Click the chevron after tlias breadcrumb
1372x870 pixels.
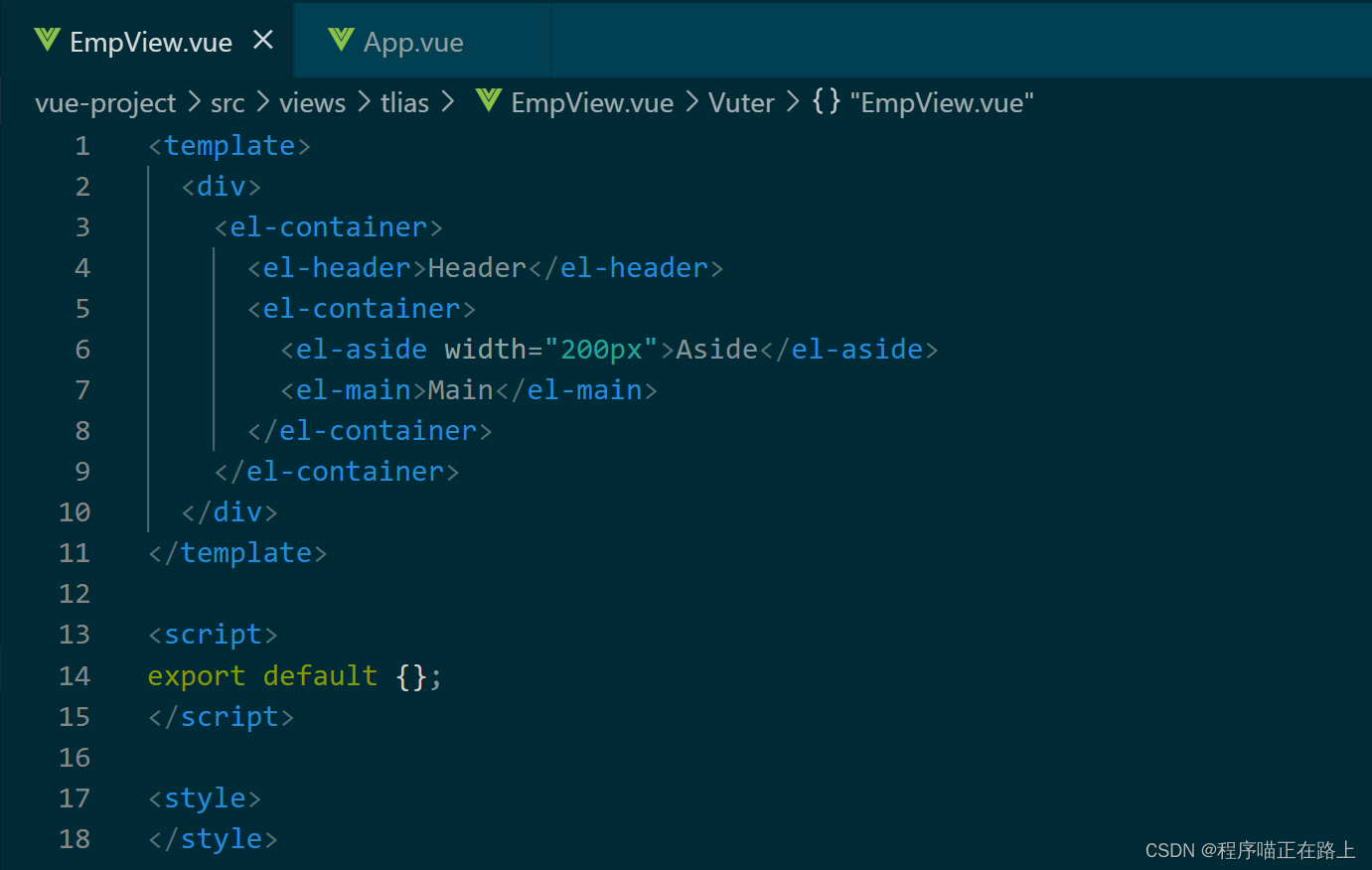pos(447,102)
